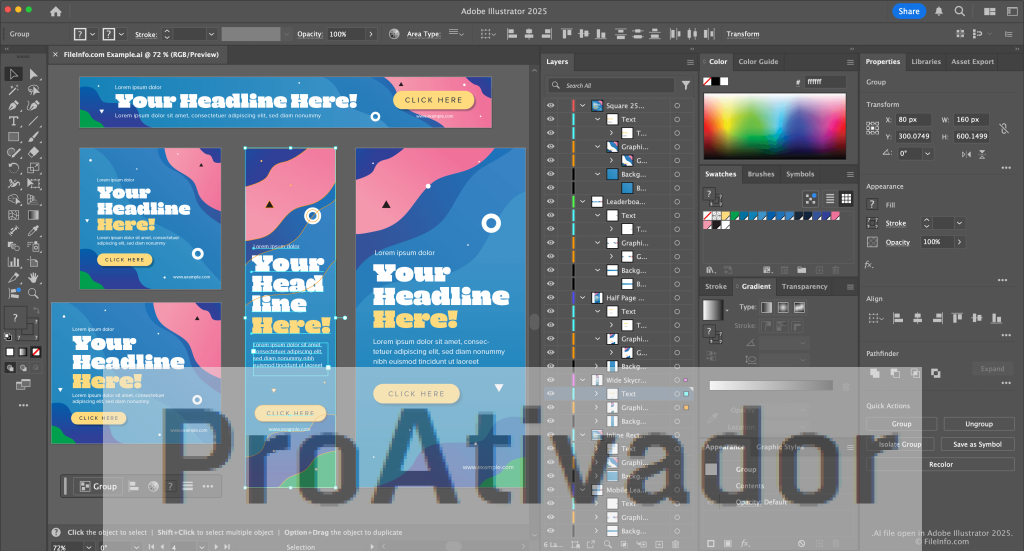Set paint to None in toolbar

tap(36, 352)
